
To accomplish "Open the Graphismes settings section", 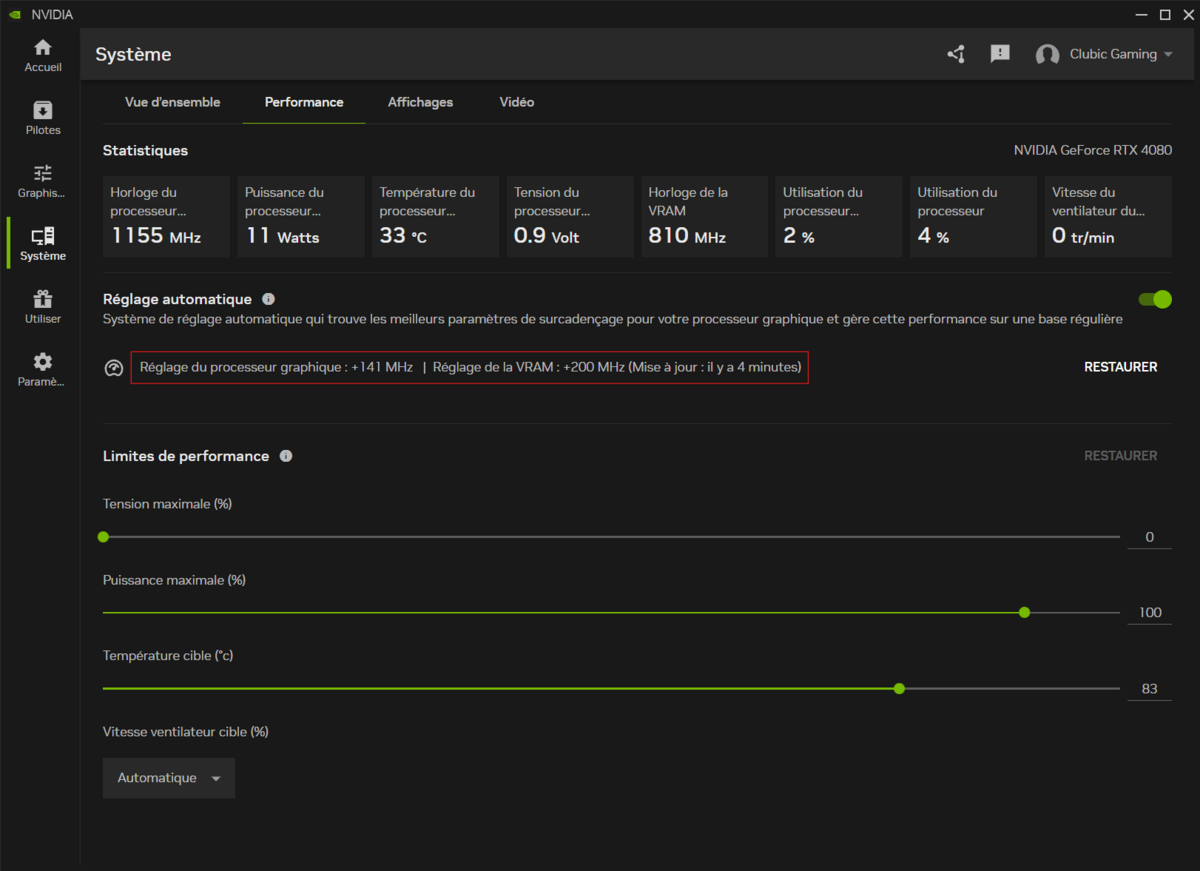I will [x=43, y=181].
